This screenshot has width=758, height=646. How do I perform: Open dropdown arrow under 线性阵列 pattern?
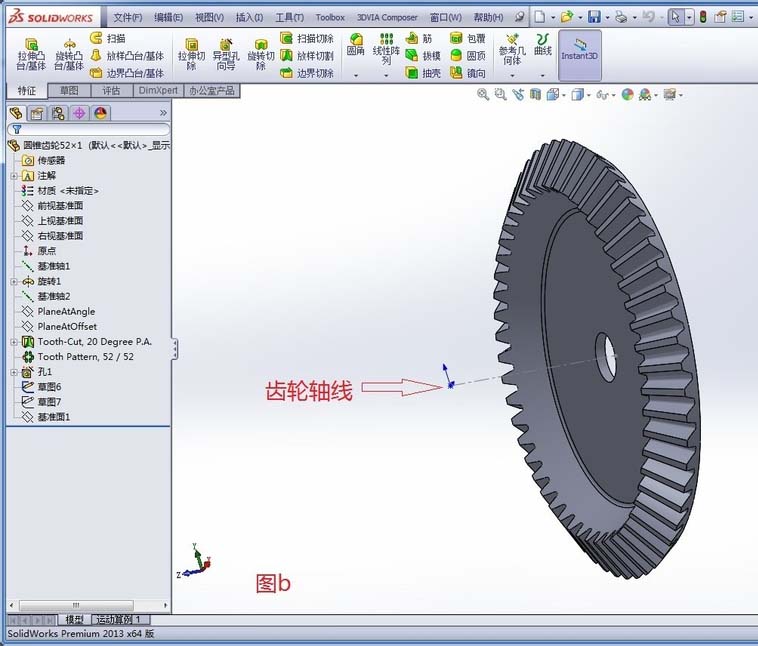[386, 75]
